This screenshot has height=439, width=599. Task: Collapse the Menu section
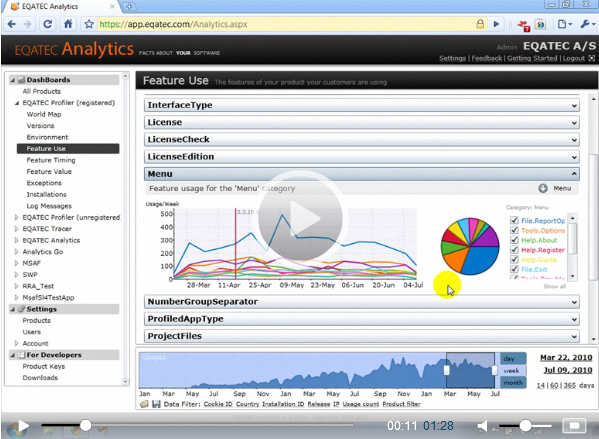[361, 174]
